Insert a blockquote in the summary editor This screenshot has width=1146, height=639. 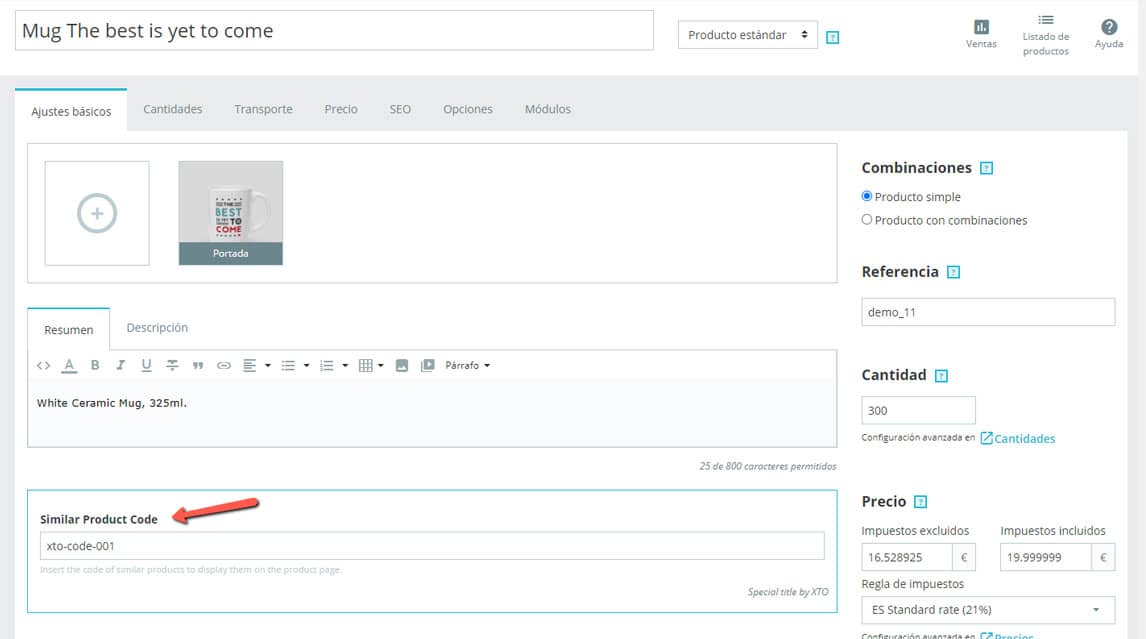click(198, 365)
